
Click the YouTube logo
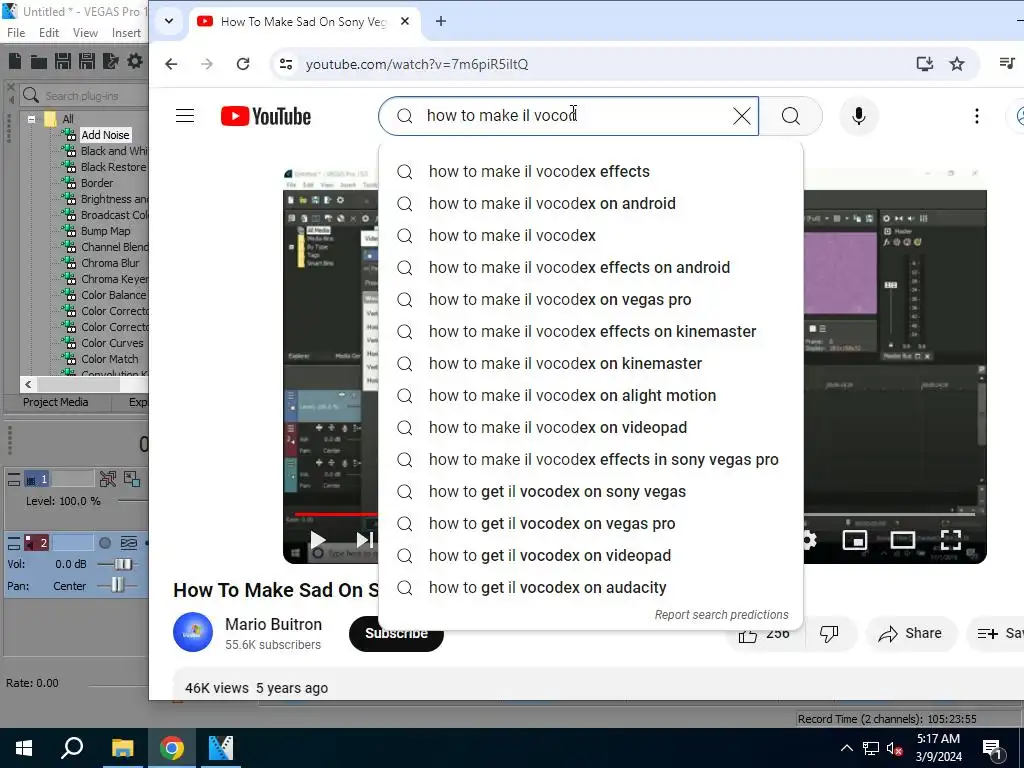266,116
